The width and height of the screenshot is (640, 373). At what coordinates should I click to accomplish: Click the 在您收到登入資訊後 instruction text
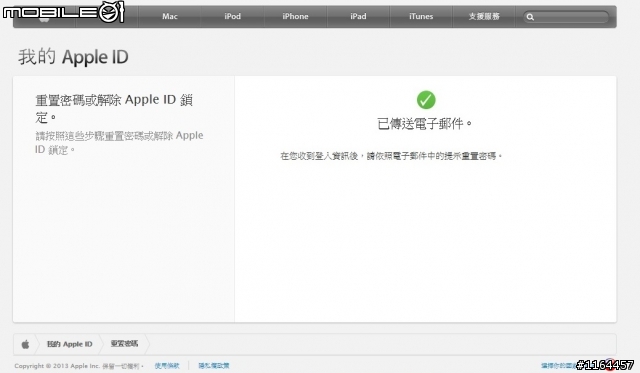(x=391, y=156)
